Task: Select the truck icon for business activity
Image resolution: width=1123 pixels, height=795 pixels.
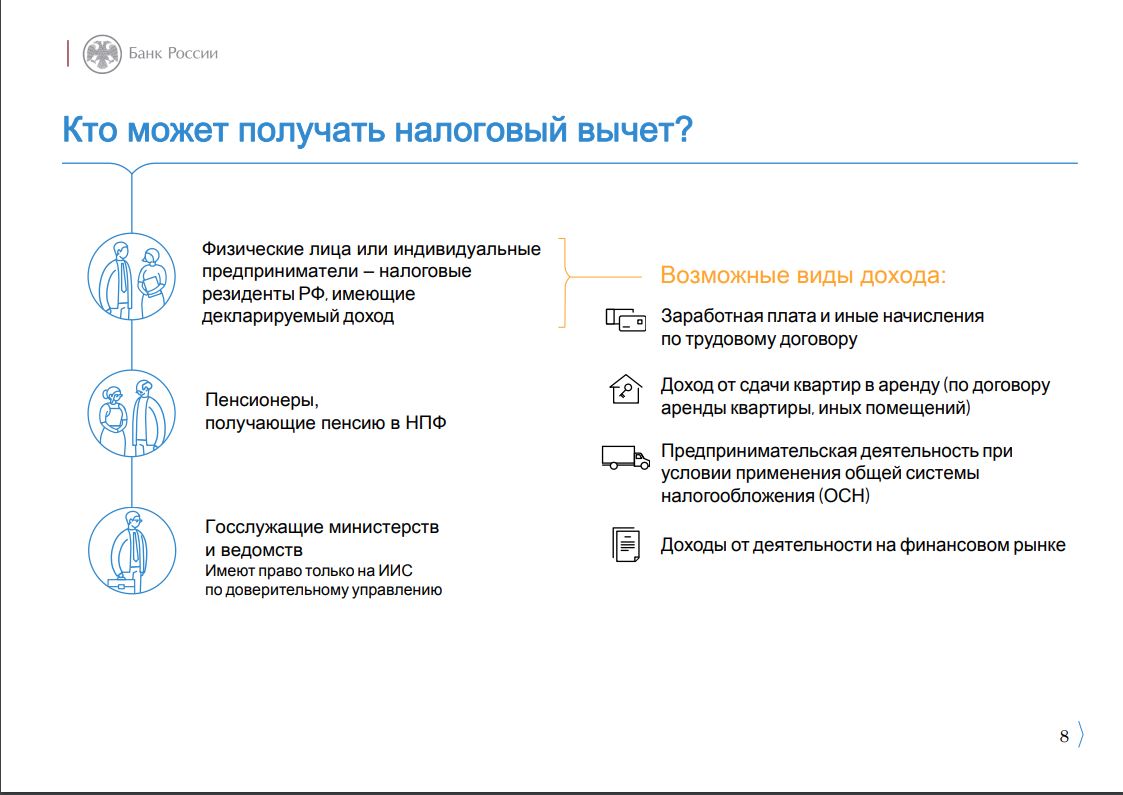Action: pyautogui.click(x=626, y=457)
